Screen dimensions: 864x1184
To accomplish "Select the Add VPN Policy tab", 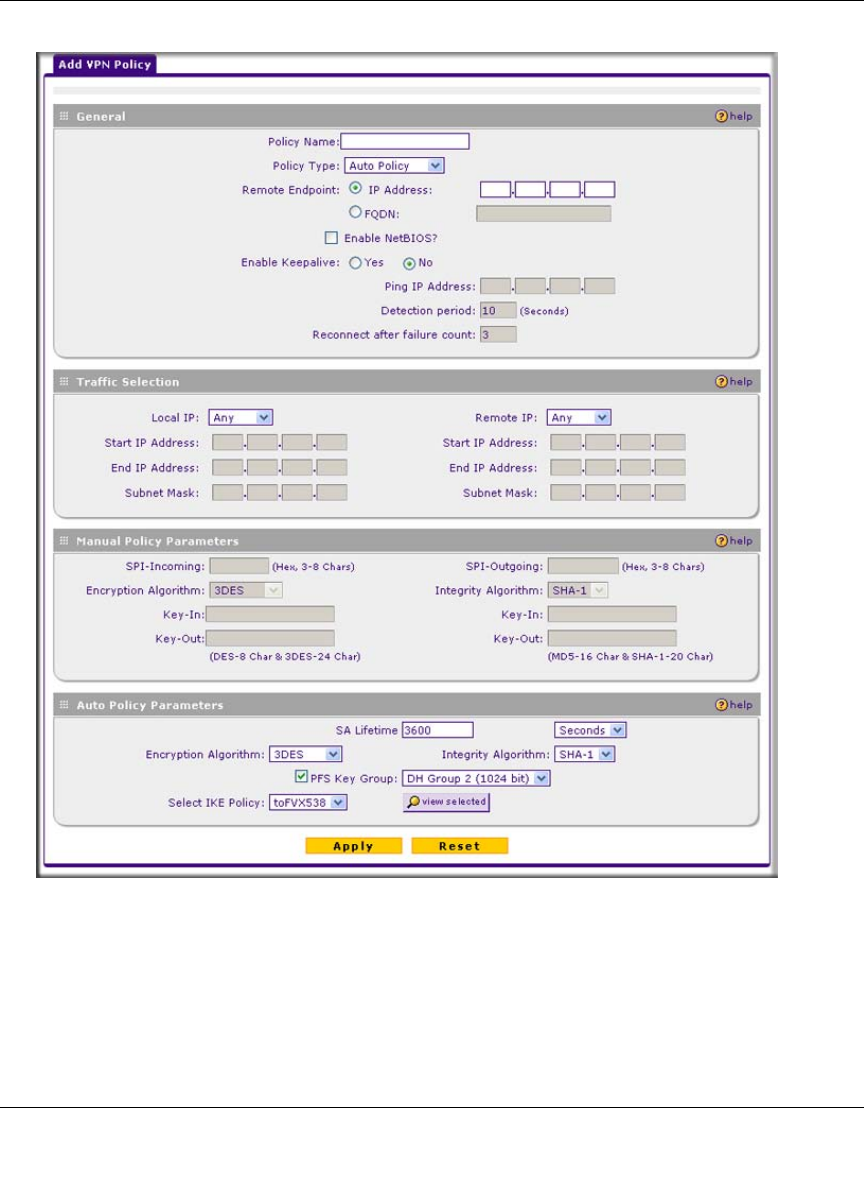I will click(105, 64).
